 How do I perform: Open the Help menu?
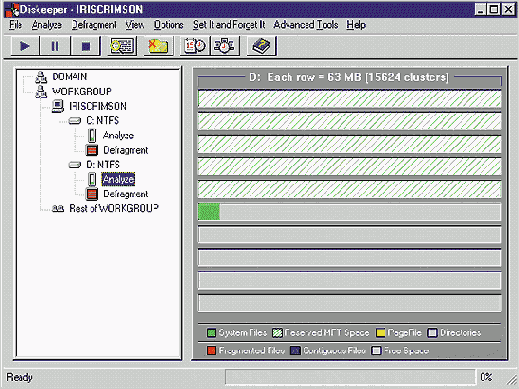coord(356,25)
